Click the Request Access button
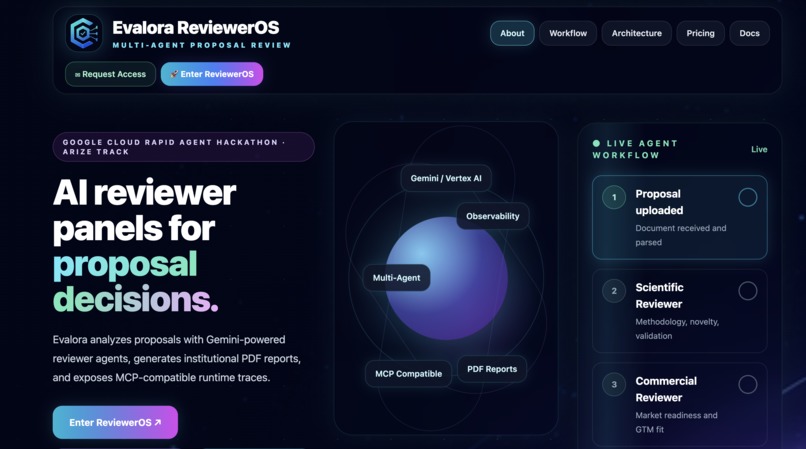Viewport: 806px width, 449px height. (x=111, y=74)
